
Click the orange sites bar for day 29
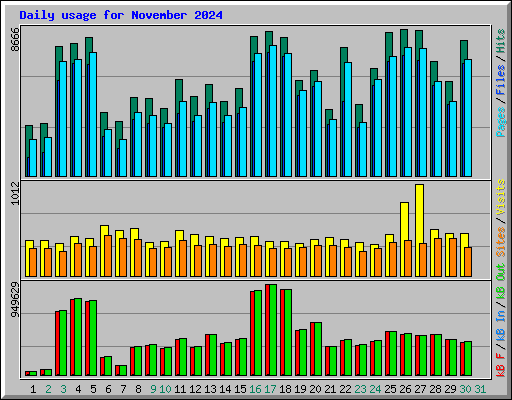click(x=453, y=257)
